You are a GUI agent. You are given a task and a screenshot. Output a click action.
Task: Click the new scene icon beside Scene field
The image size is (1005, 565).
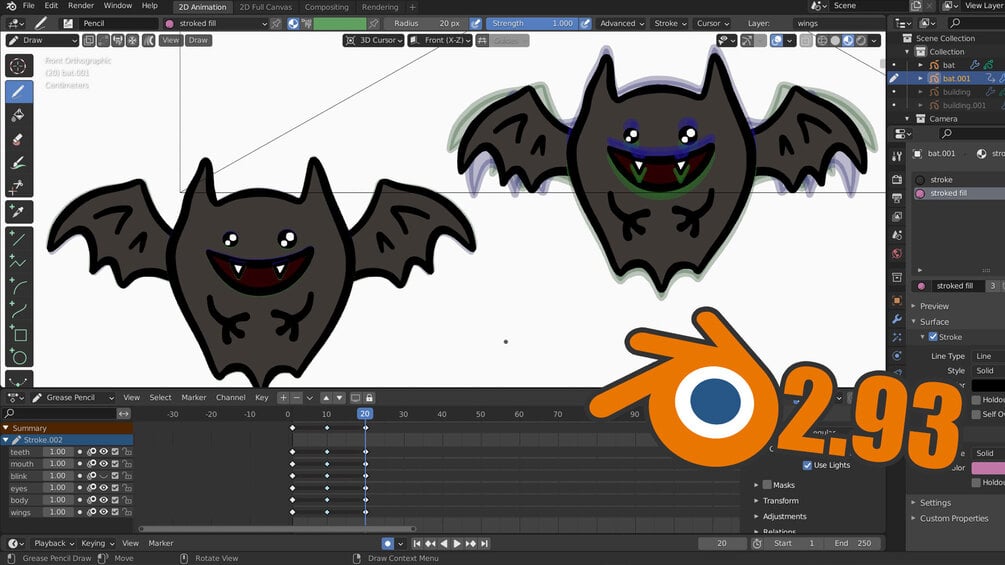pos(917,6)
